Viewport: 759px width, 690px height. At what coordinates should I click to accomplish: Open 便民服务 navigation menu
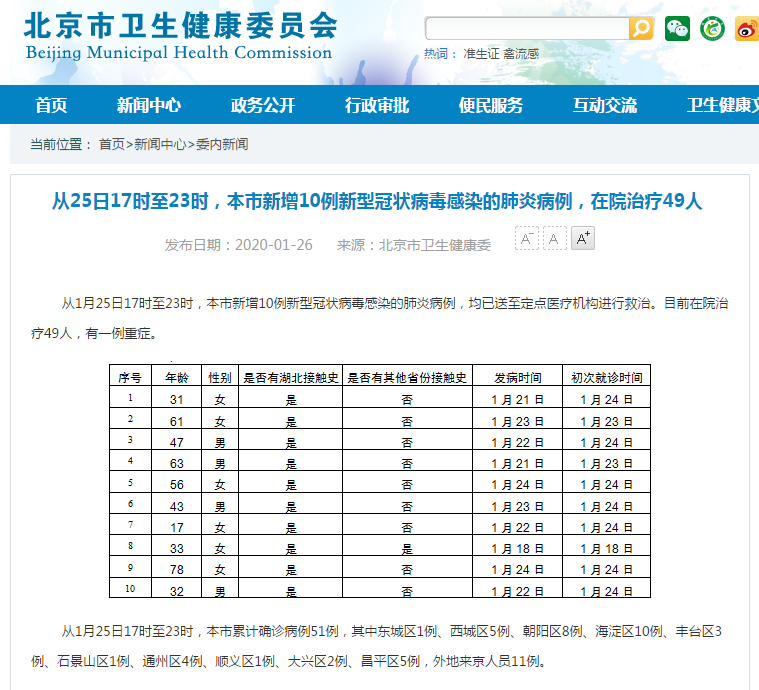click(x=491, y=105)
